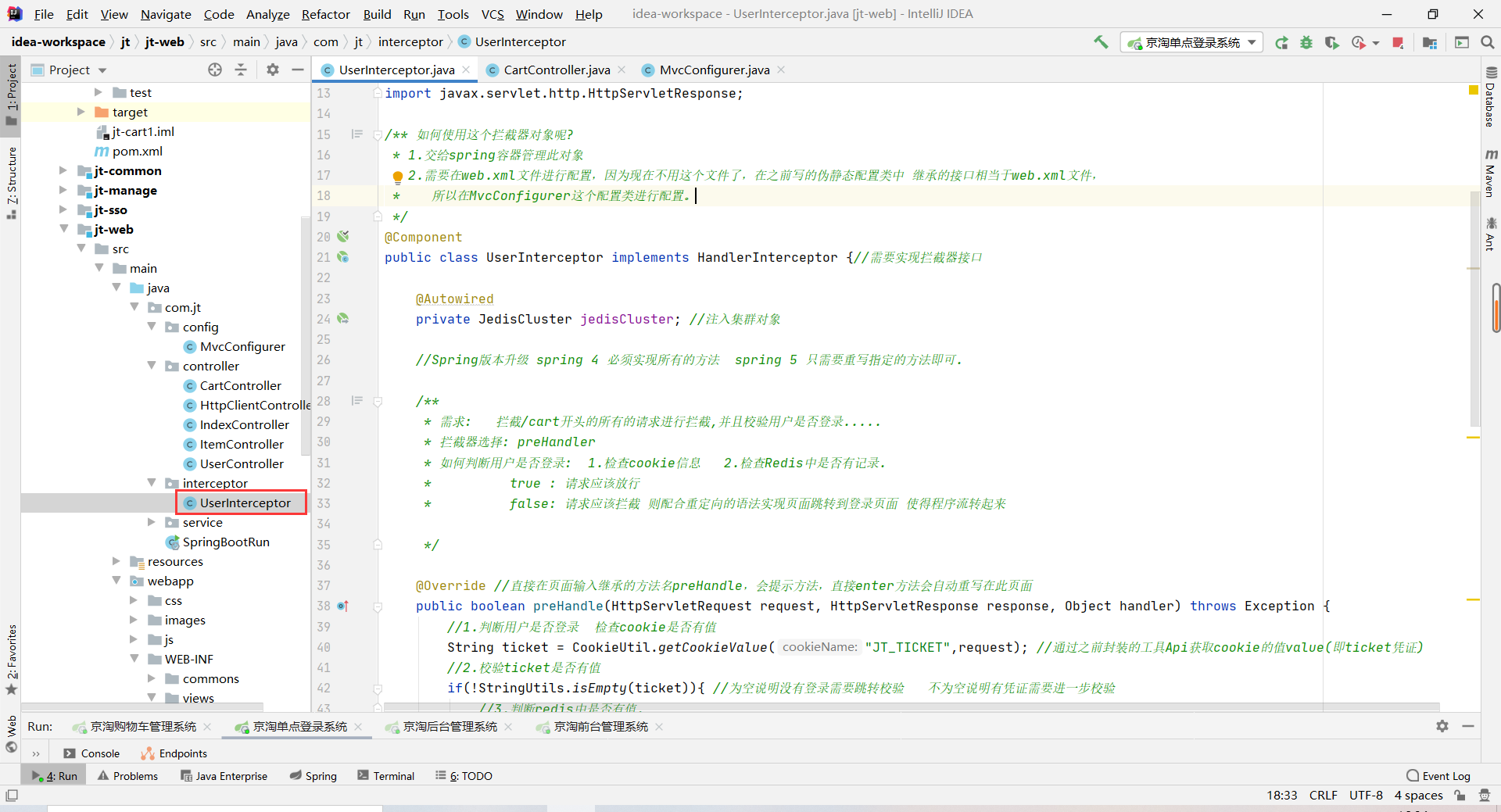Open the Spring tool window

tap(313, 776)
